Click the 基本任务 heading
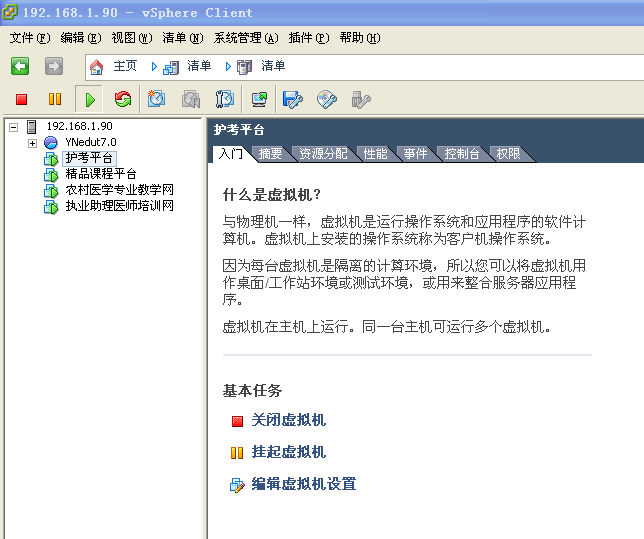 [x=252, y=391]
